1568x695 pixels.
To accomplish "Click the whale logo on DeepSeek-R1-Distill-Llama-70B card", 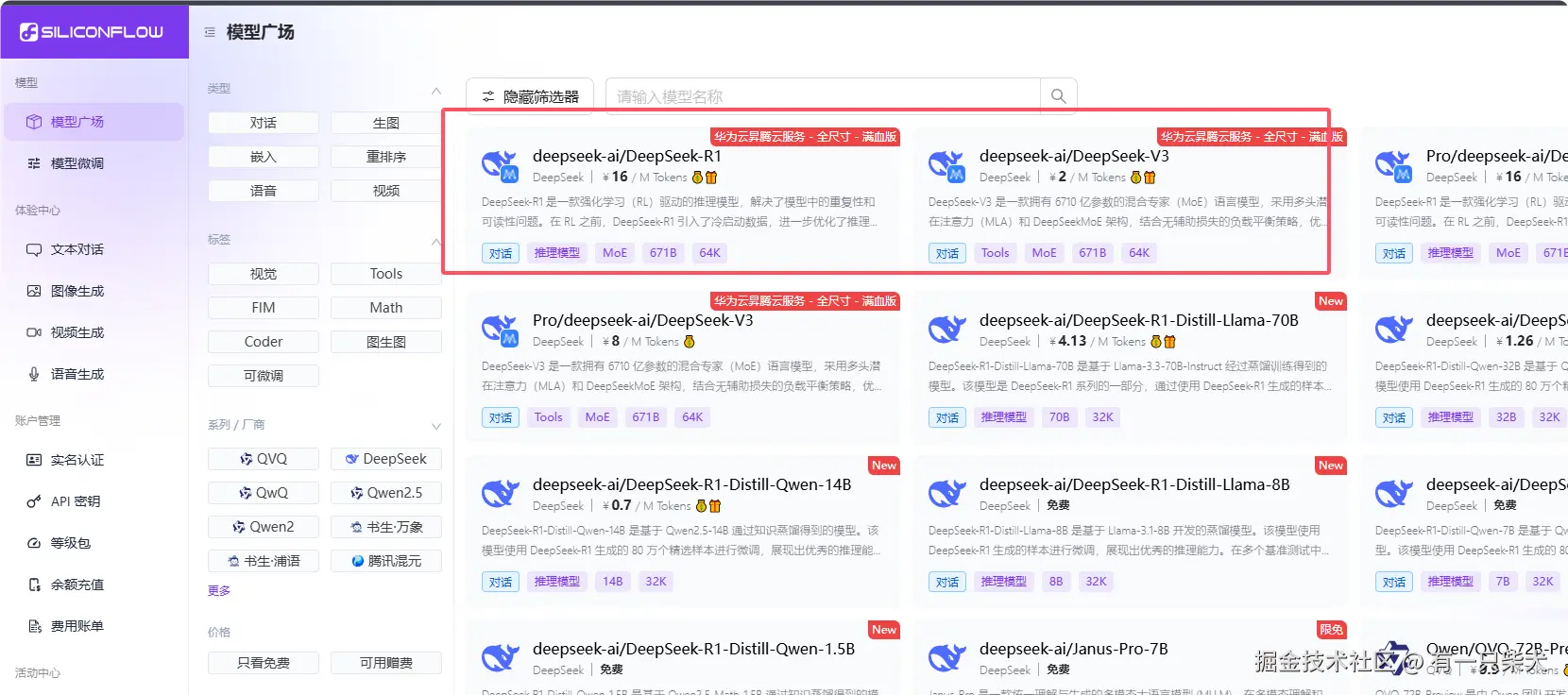I will click(946, 330).
